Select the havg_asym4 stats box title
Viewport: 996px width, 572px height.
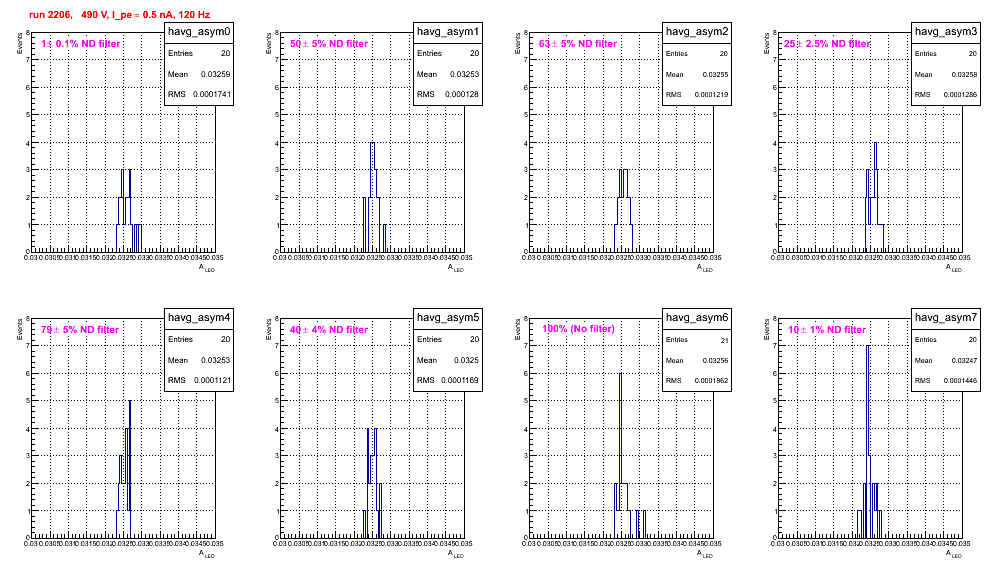pyautogui.click(x=199, y=317)
